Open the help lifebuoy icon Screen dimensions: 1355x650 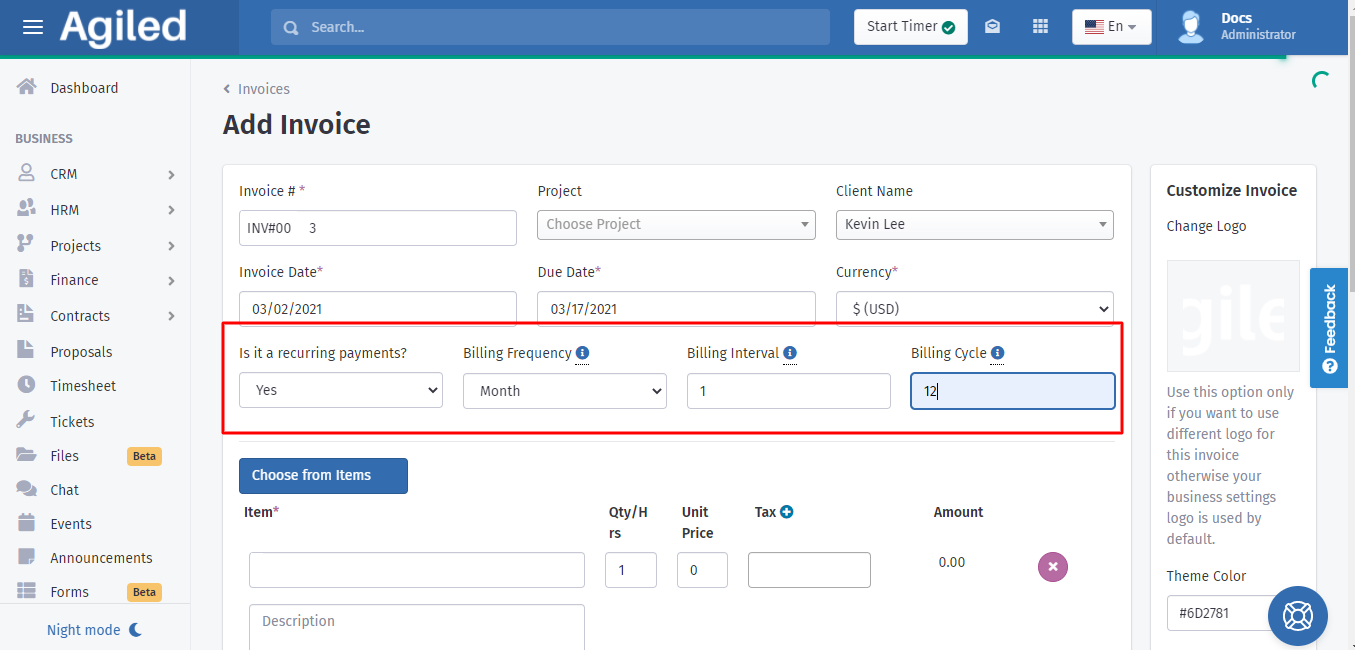tap(1297, 616)
